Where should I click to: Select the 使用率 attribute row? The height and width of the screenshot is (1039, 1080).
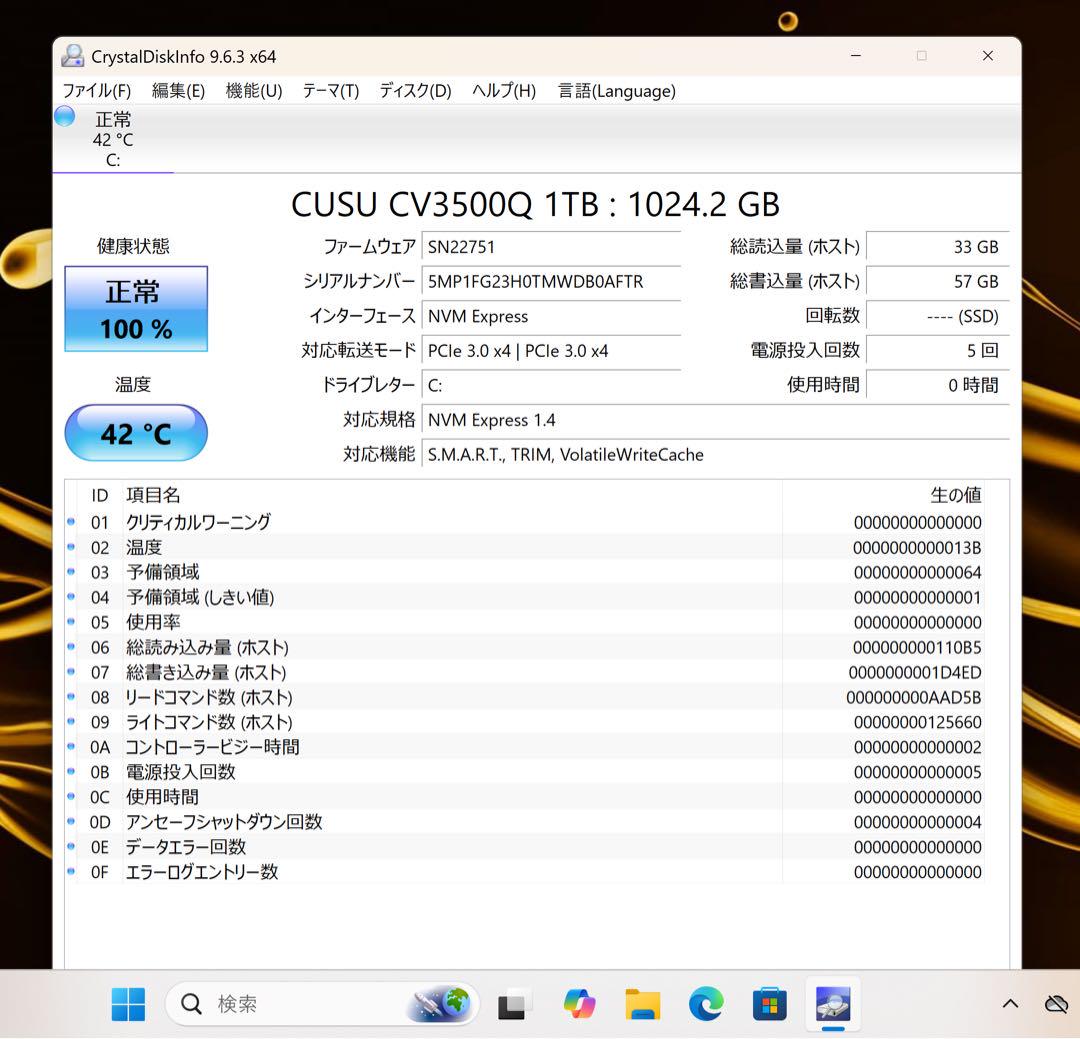pyautogui.click(x=525, y=622)
